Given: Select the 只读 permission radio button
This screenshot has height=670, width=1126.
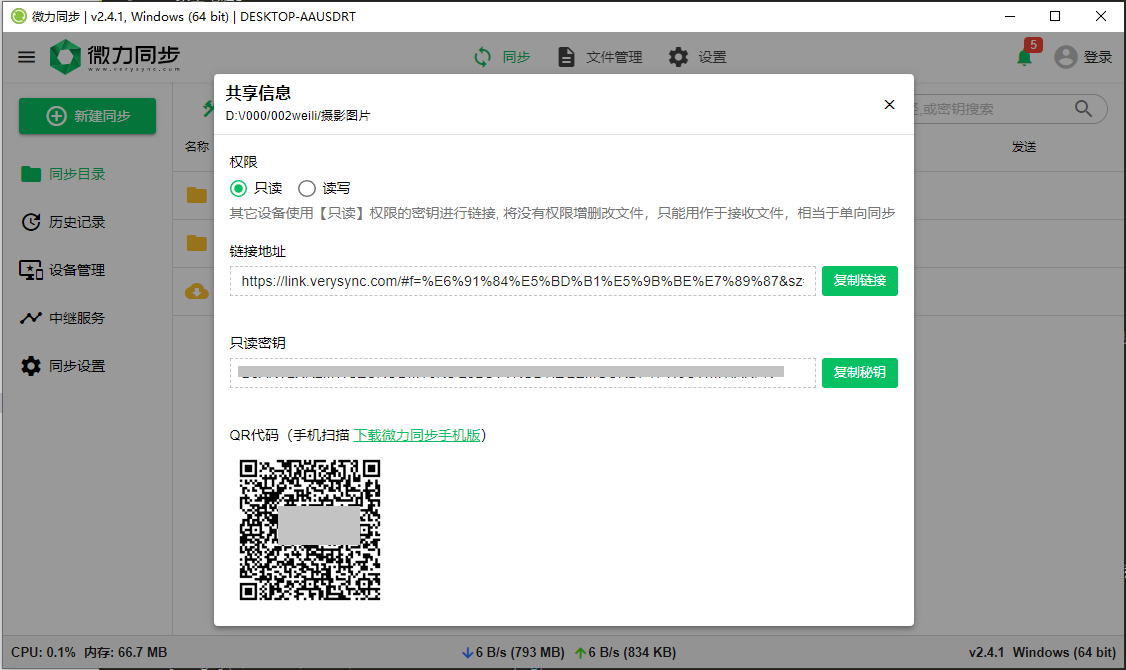Looking at the screenshot, I should tap(238, 188).
